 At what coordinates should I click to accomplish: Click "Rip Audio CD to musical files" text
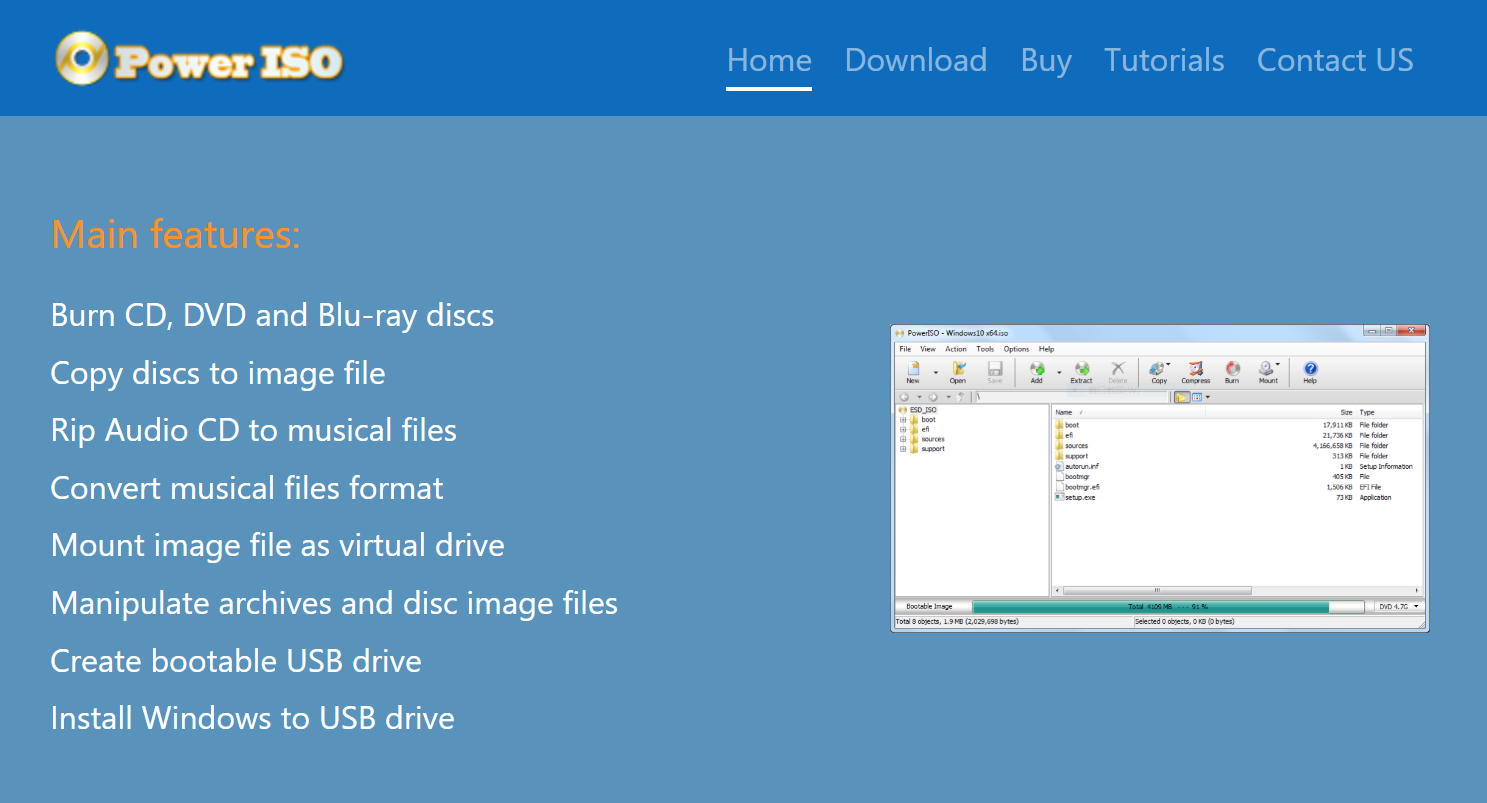(x=254, y=430)
